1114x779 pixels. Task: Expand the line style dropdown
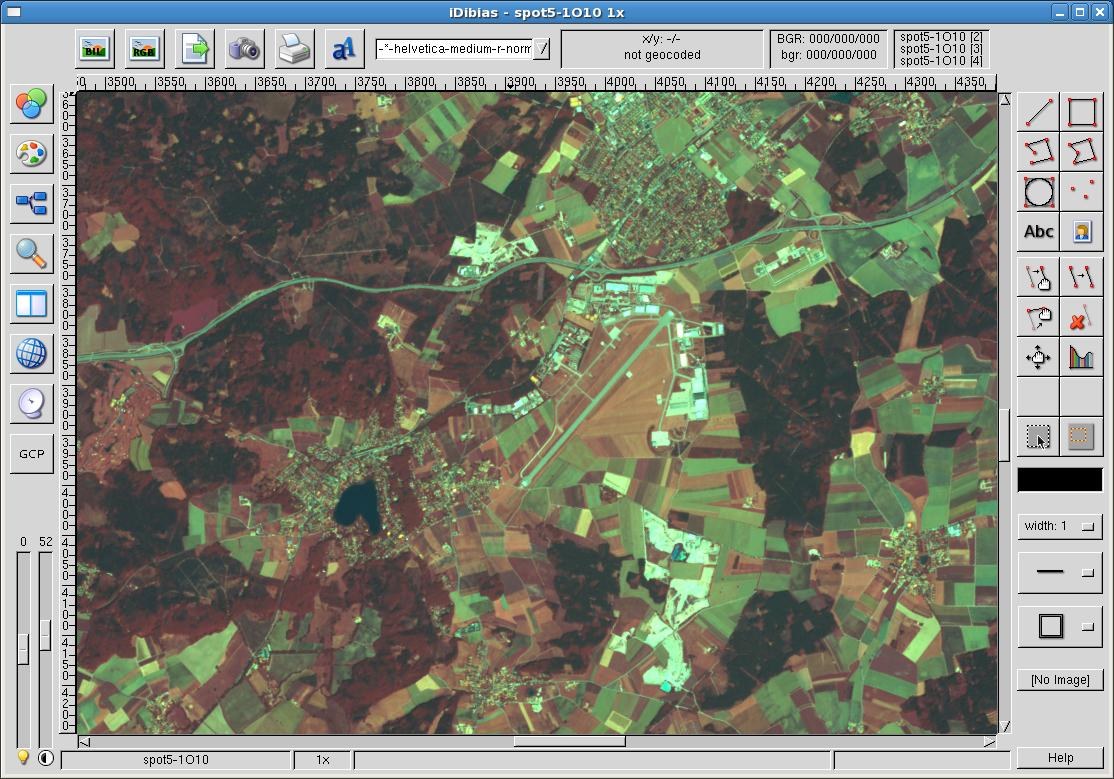pos(1088,573)
